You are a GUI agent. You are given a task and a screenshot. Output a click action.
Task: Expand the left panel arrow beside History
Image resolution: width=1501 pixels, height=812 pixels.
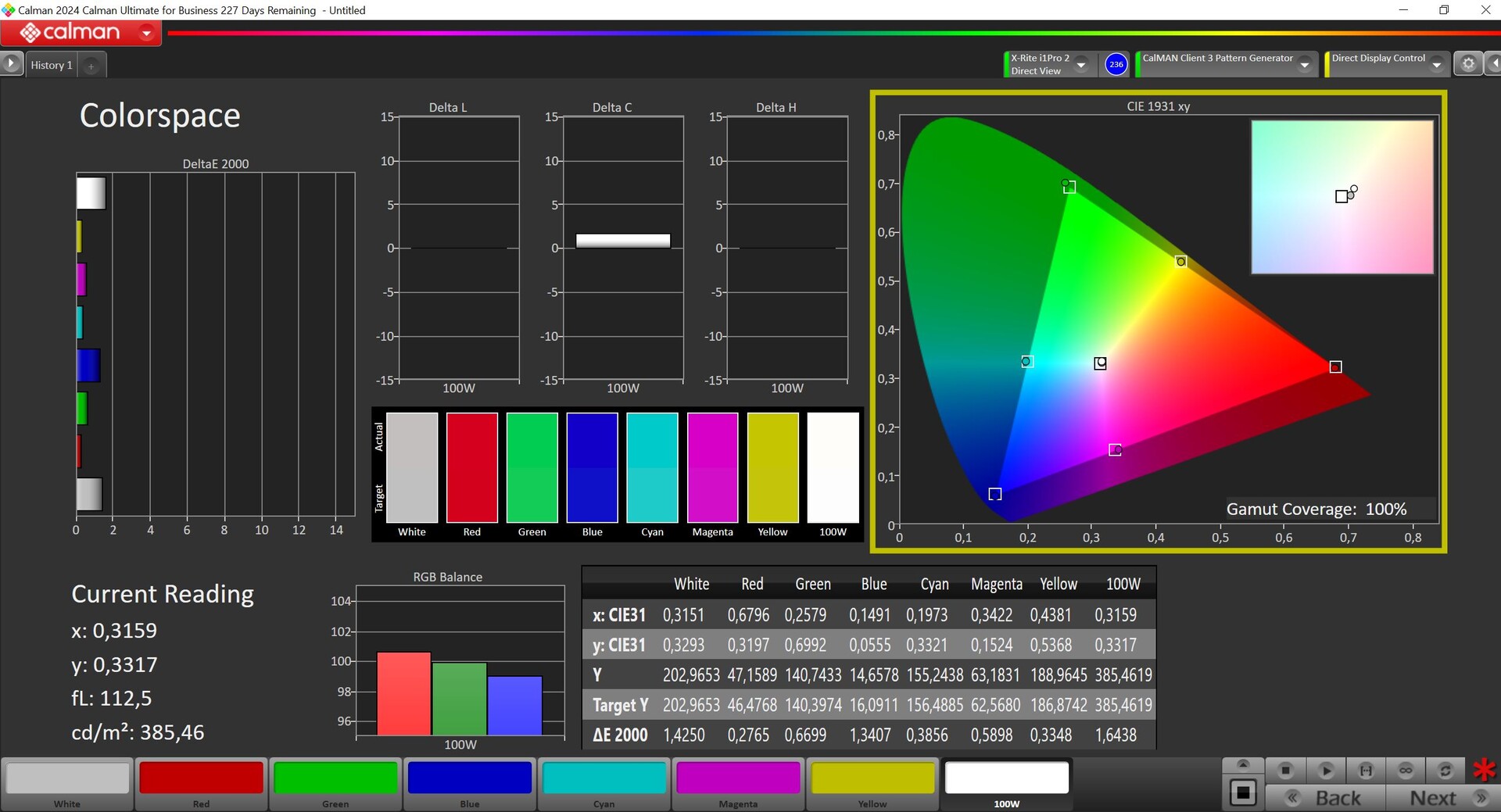(11, 64)
